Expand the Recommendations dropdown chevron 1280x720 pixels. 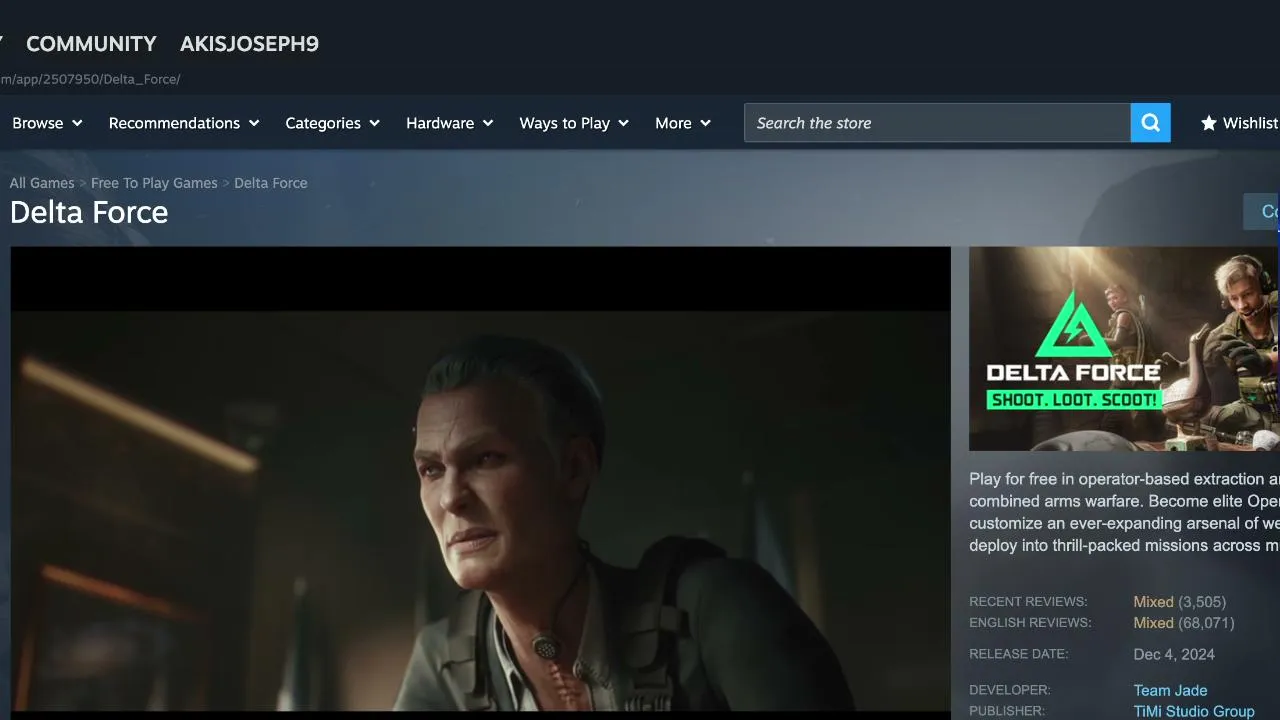click(x=254, y=123)
